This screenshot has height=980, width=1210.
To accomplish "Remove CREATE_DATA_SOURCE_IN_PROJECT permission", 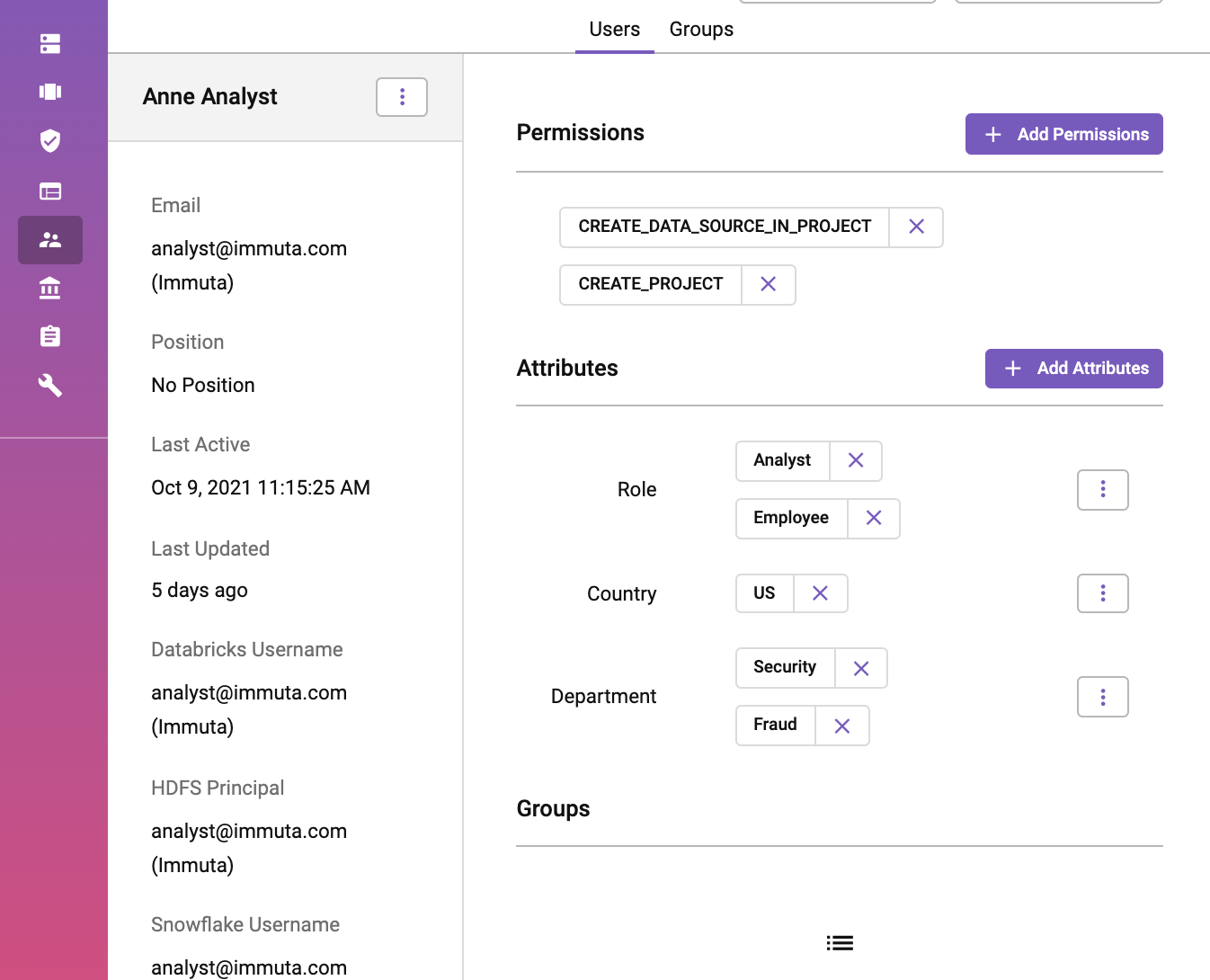I will [x=916, y=227].
